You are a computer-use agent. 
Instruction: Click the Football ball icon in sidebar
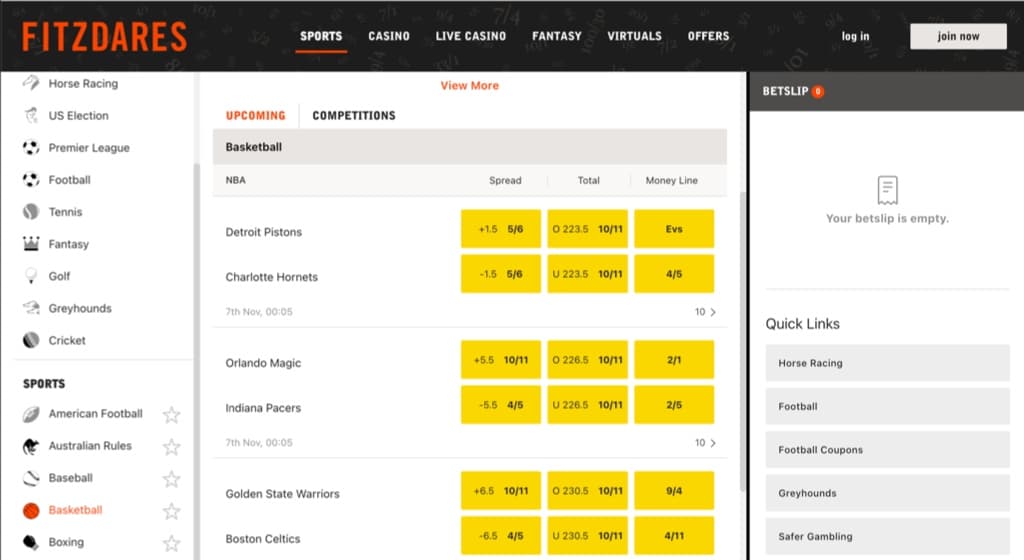tap(31, 179)
